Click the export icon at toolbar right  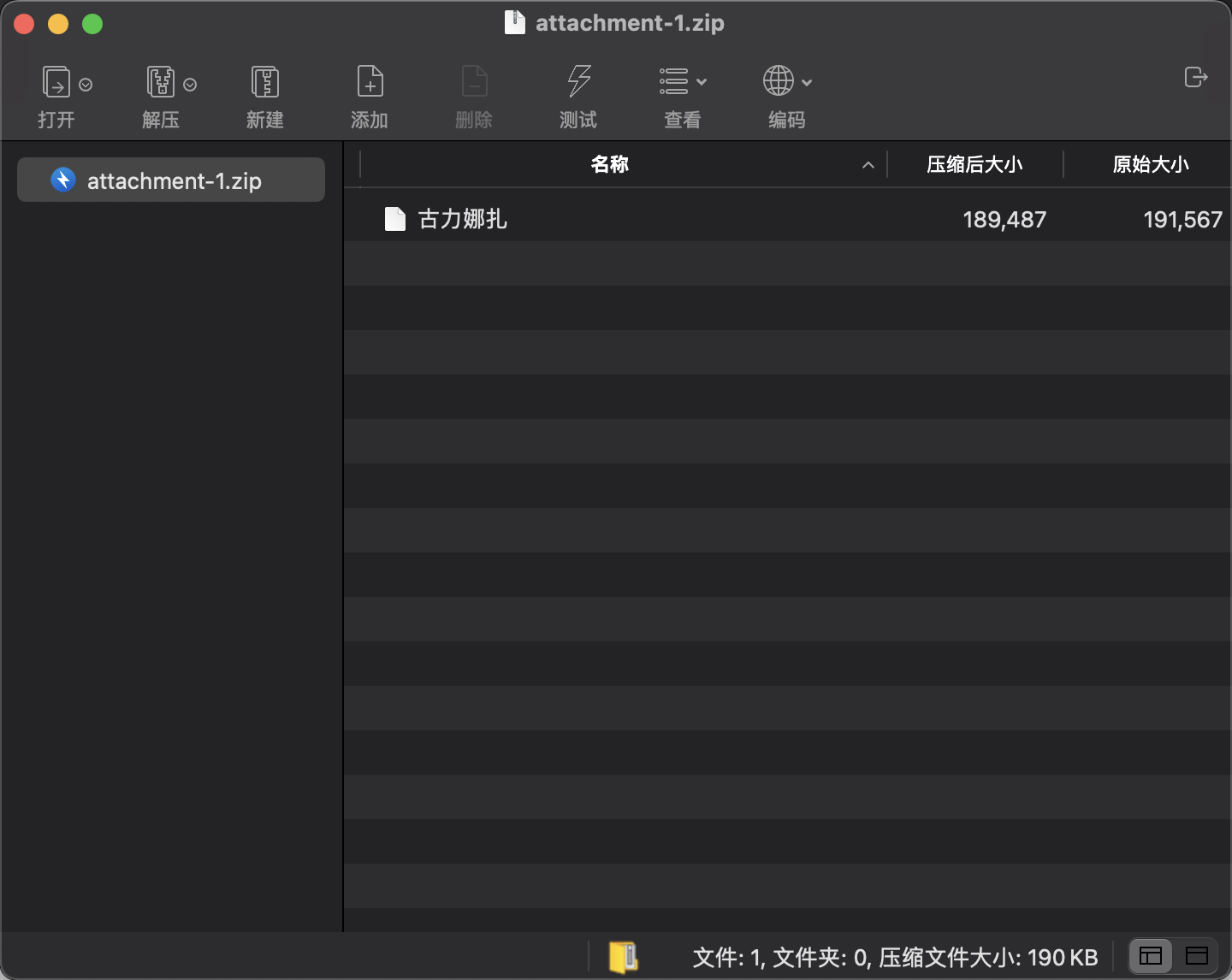click(x=1195, y=78)
